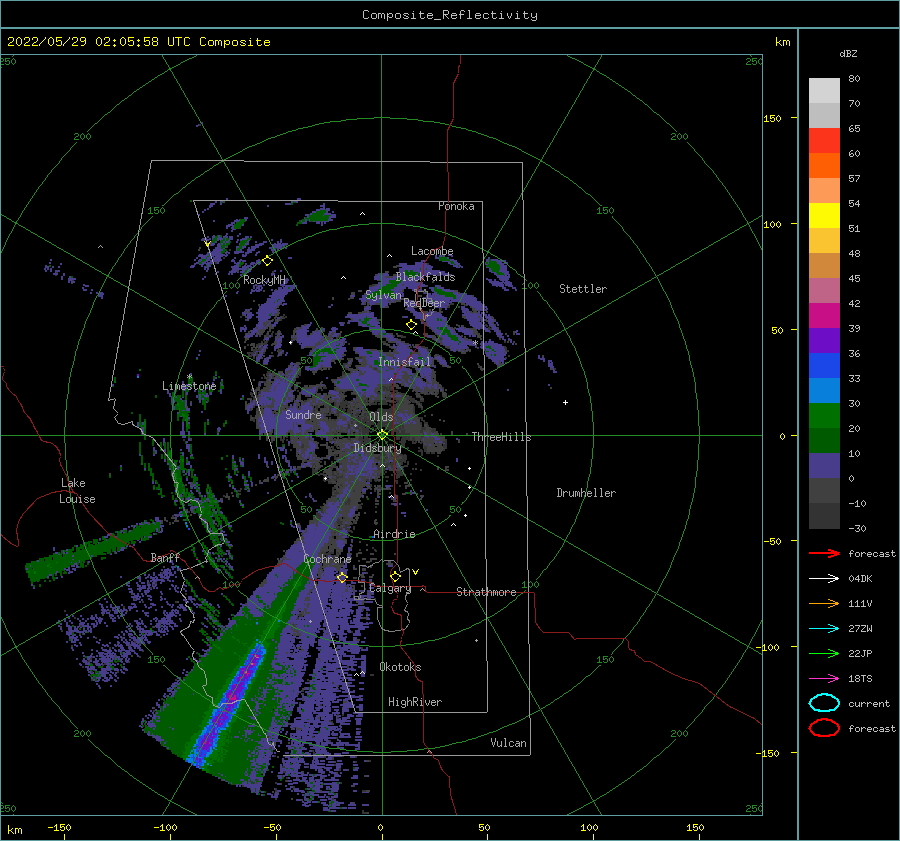The height and width of the screenshot is (841, 900).
Task: Select the ThreeHills label
Action: (502, 437)
